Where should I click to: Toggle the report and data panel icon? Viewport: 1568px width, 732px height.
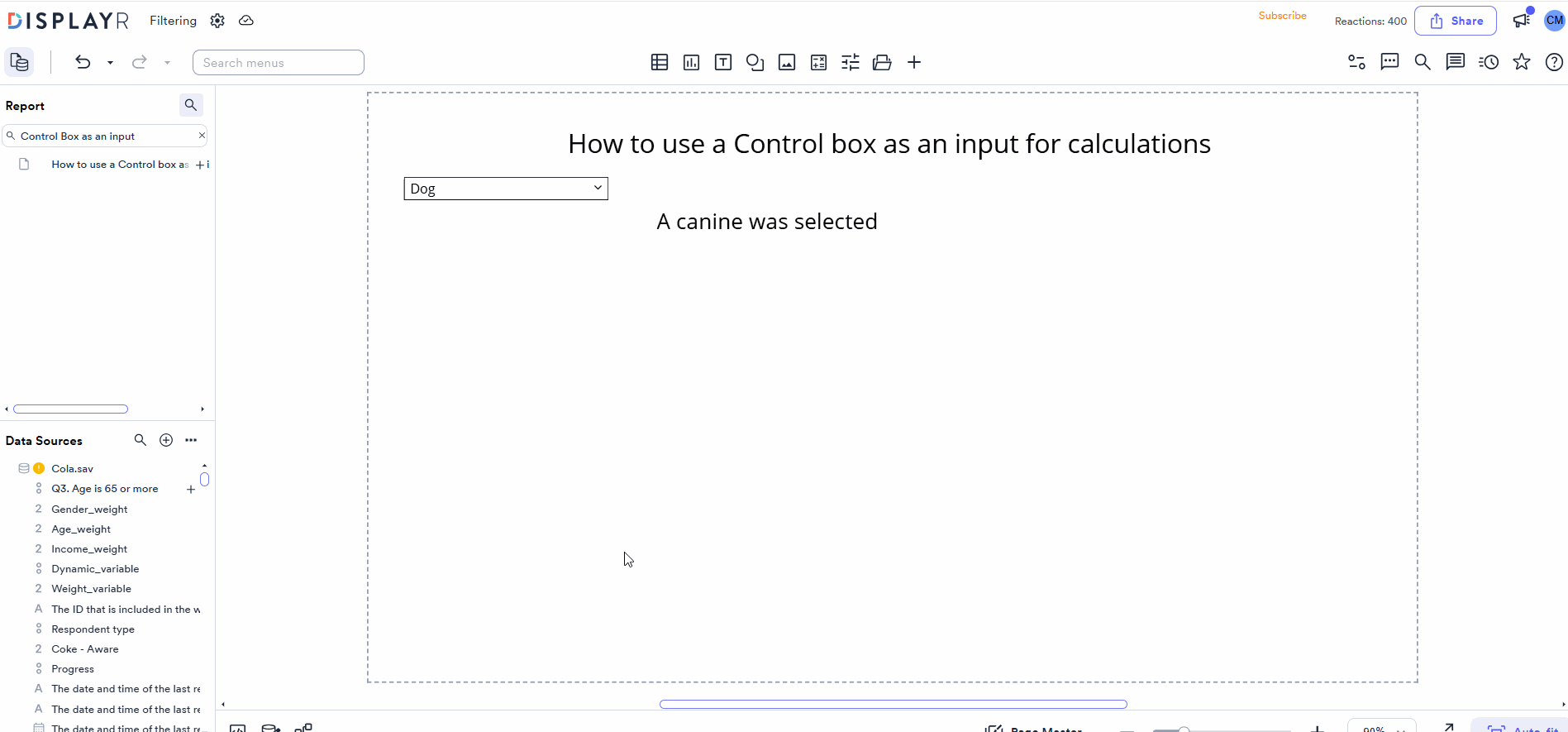click(19, 62)
